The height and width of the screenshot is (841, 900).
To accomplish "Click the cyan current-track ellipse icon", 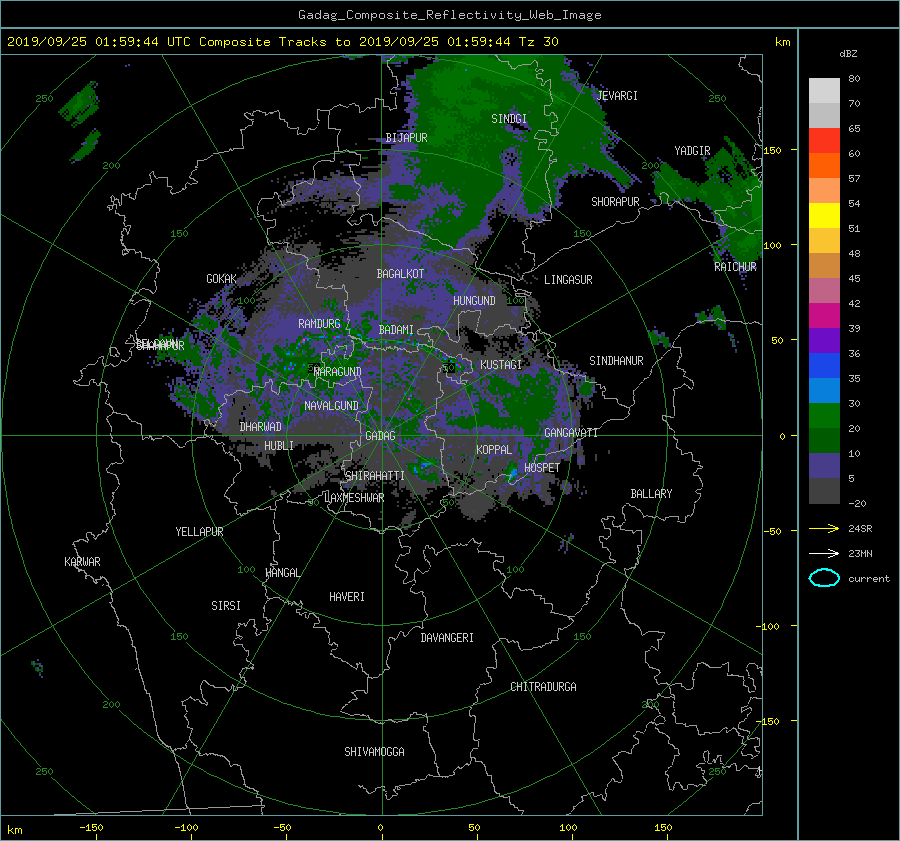I will [824, 578].
